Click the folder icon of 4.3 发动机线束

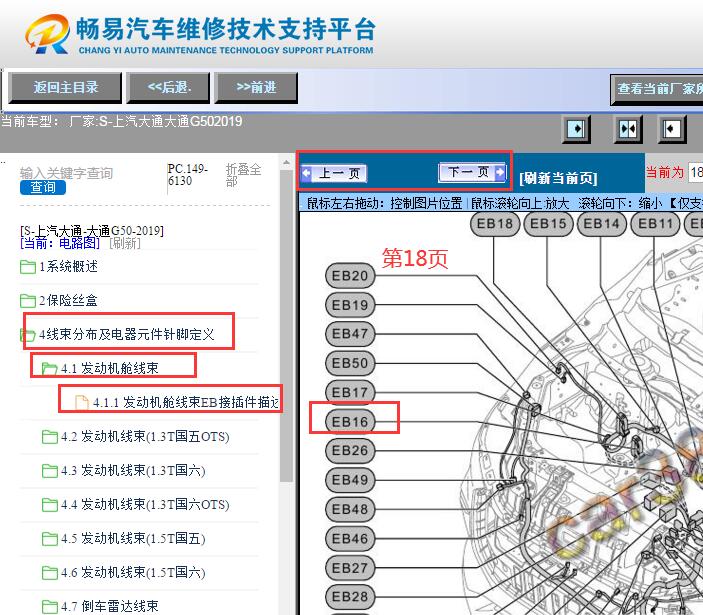click(x=49, y=471)
